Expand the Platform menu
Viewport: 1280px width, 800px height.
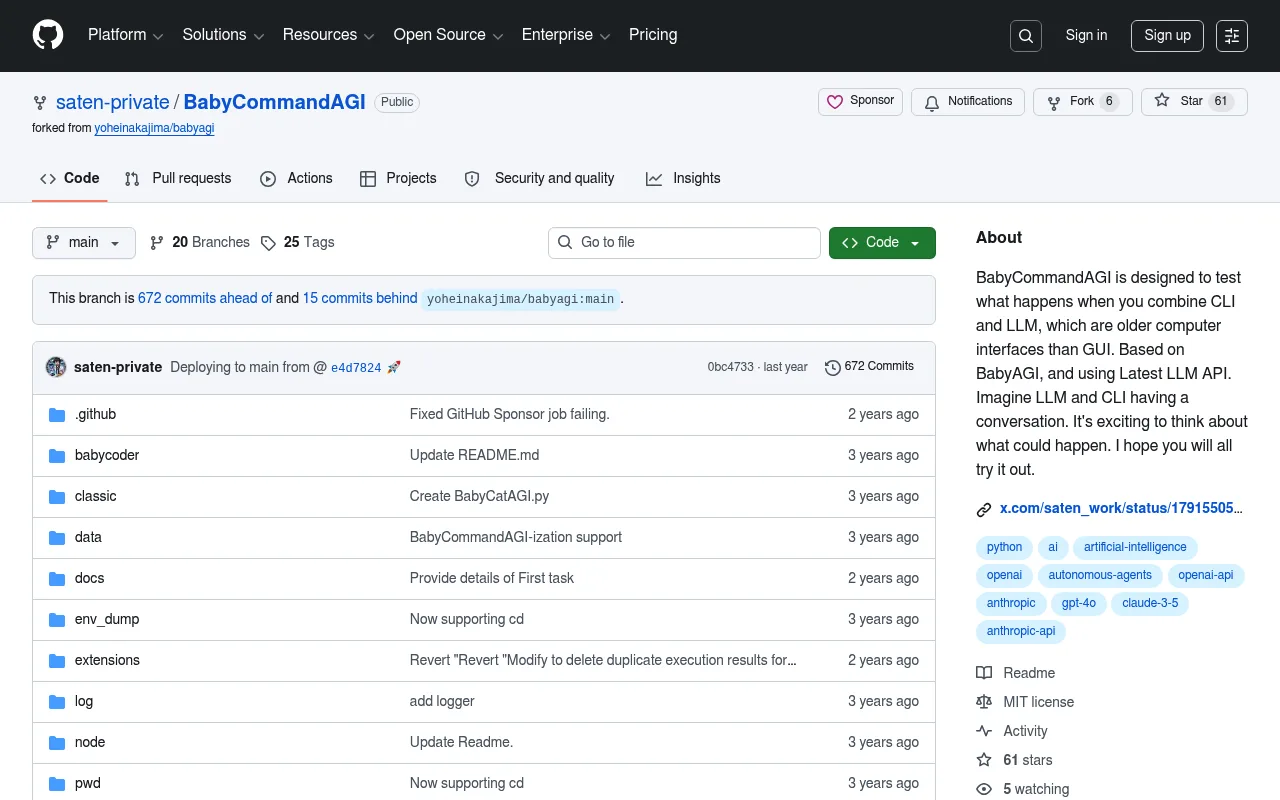(x=125, y=35)
